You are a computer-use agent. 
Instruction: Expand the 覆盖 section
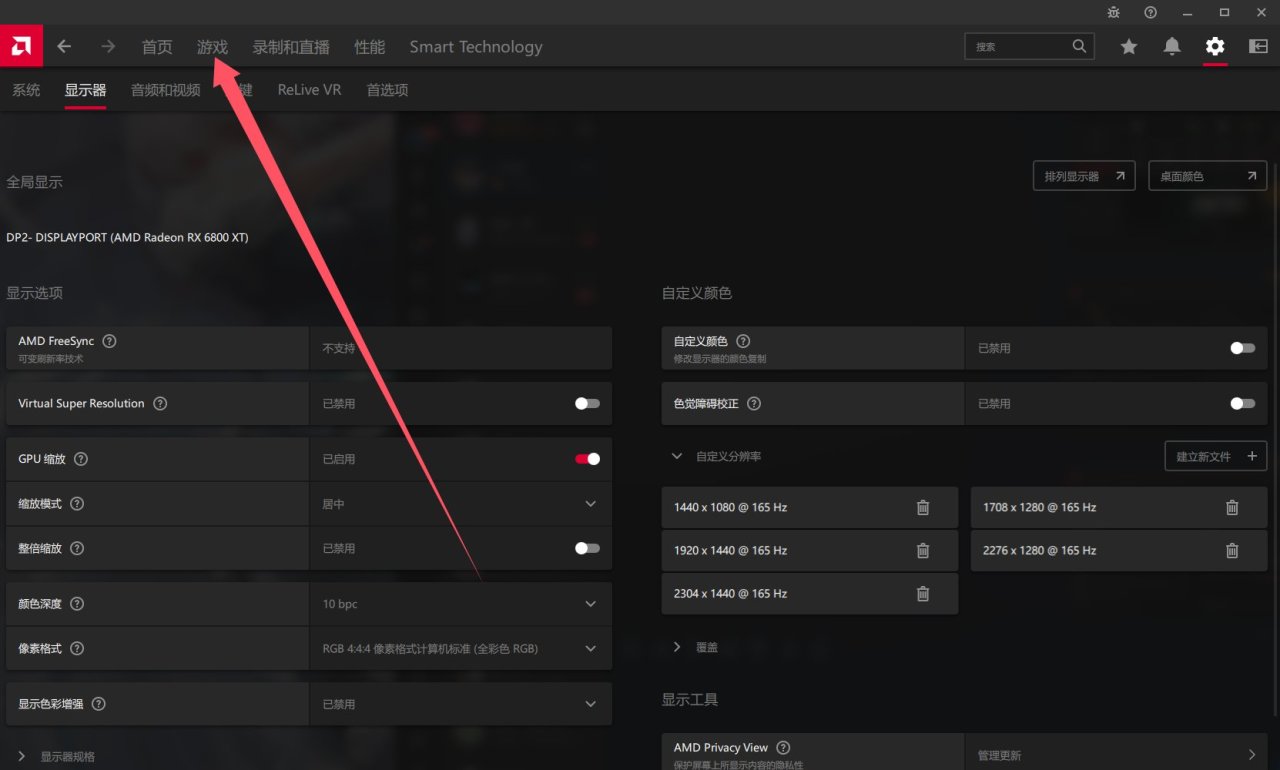[x=677, y=647]
